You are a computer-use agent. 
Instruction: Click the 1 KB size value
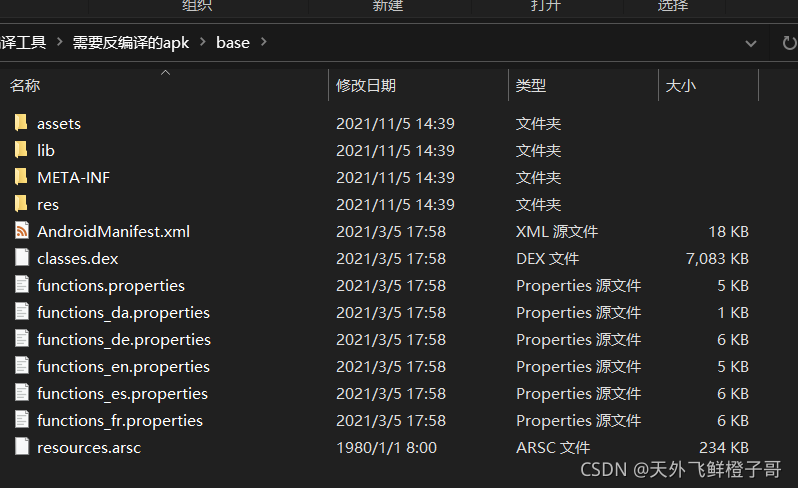[x=733, y=312]
